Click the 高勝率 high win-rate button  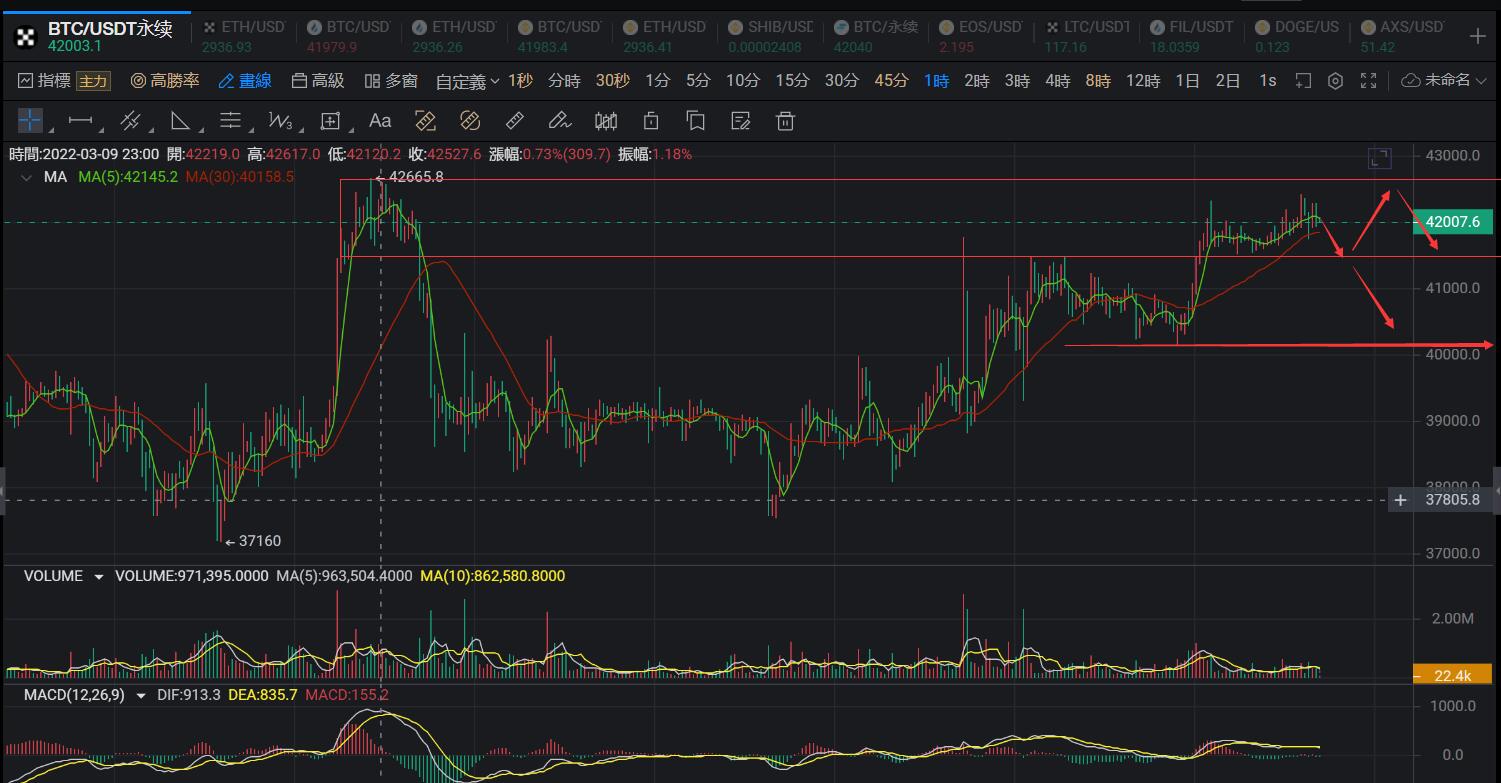[x=165, y=81]
